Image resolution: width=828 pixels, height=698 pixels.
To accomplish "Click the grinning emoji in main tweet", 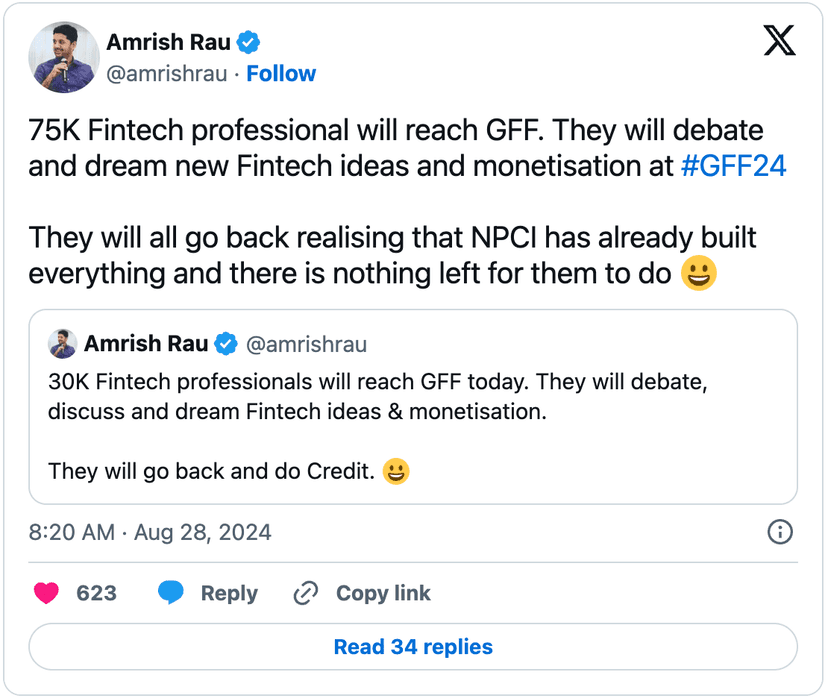I will click(698, 273).
